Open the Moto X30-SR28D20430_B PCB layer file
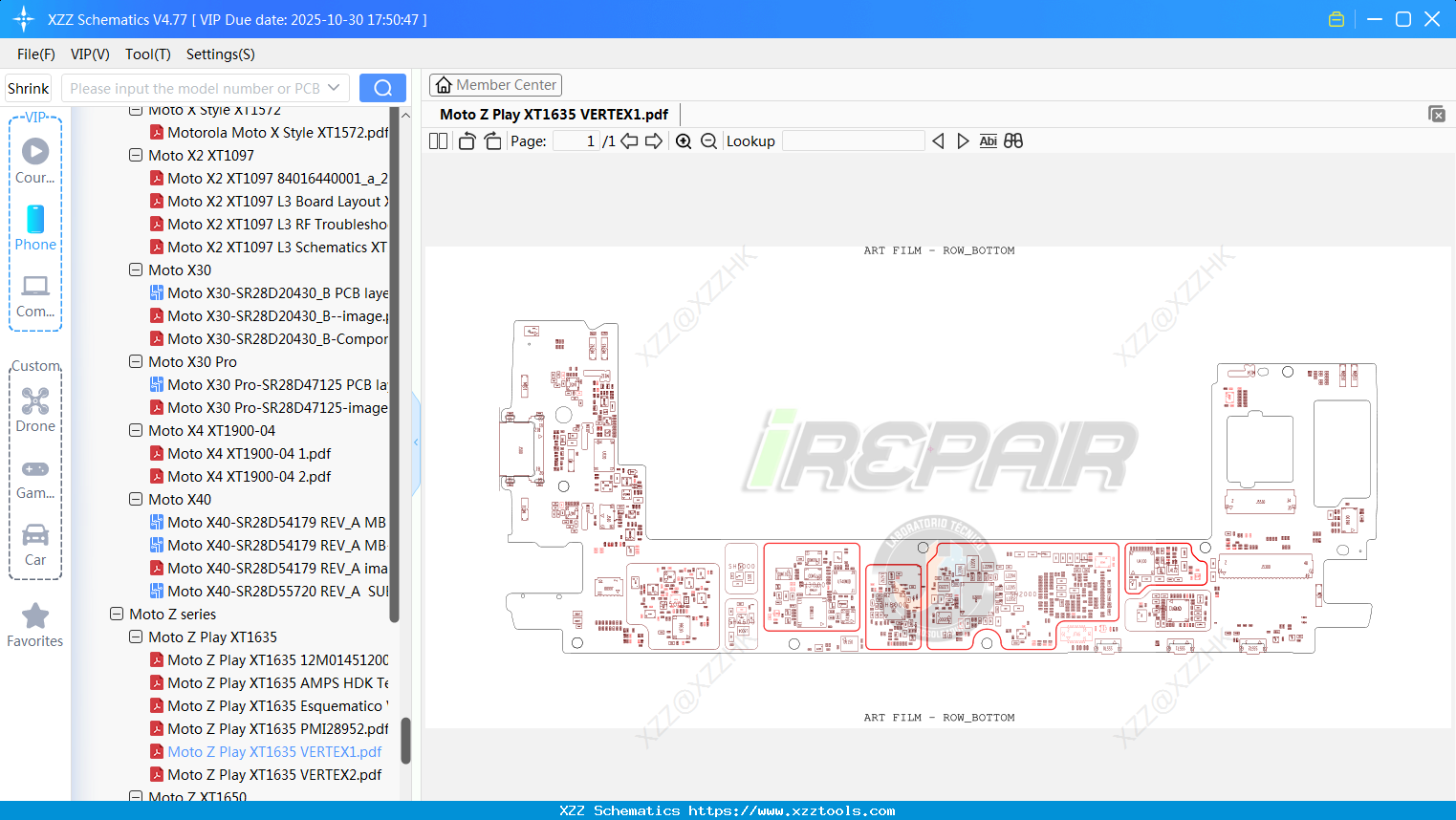 point(269,293)
